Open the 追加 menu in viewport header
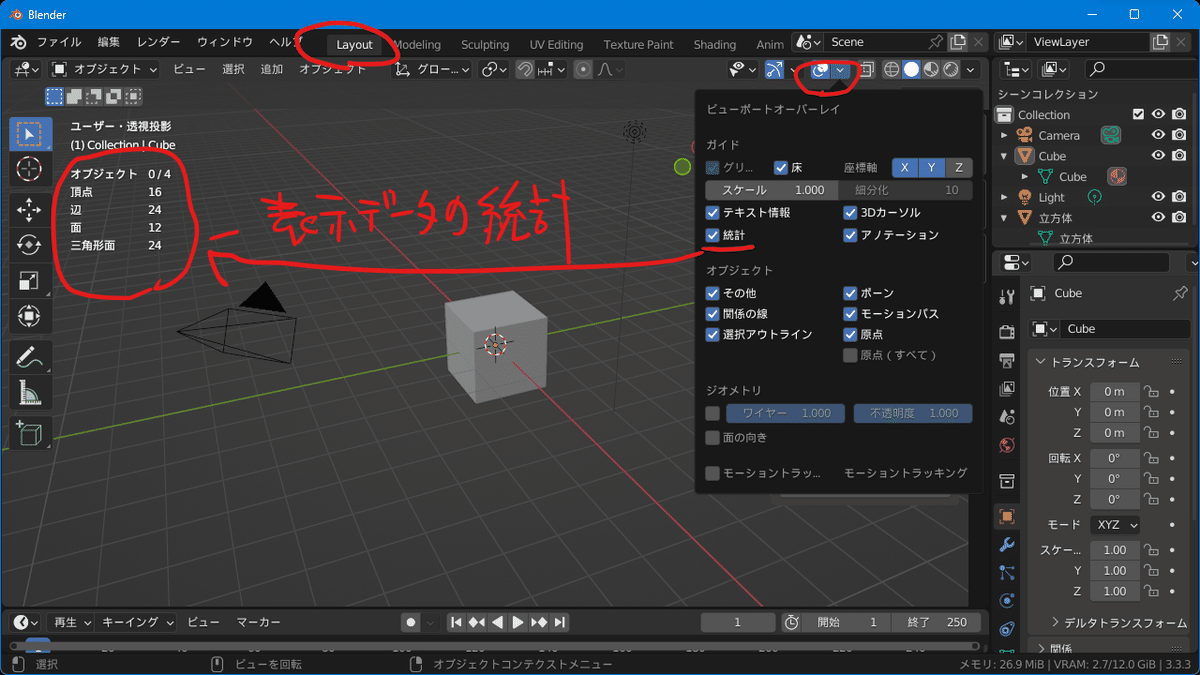Viewport: 1200px width, 675px height. (x=272, y=69)
